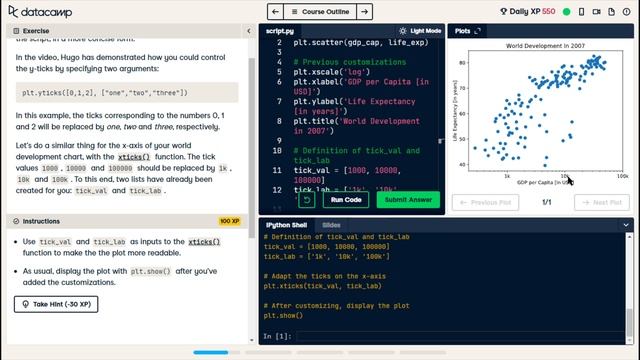Click the green status dot
The image size is (640, 360).
567,12
